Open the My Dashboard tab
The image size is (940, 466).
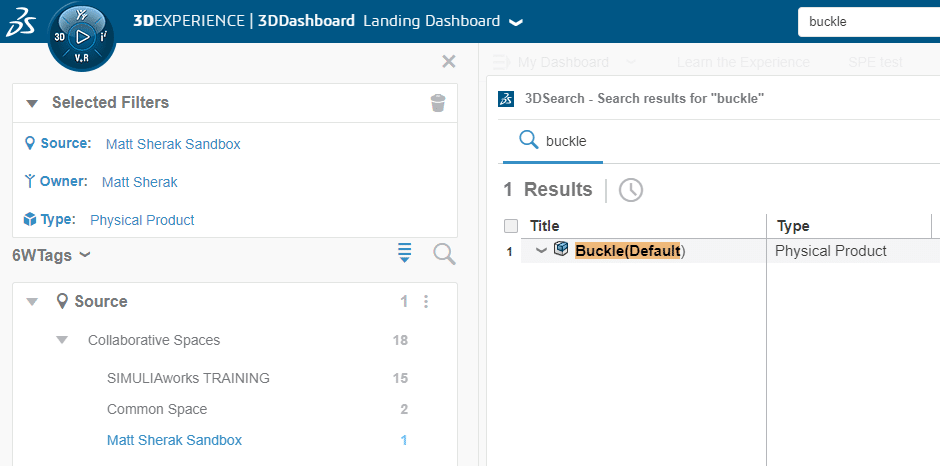[x=563, y=62]
